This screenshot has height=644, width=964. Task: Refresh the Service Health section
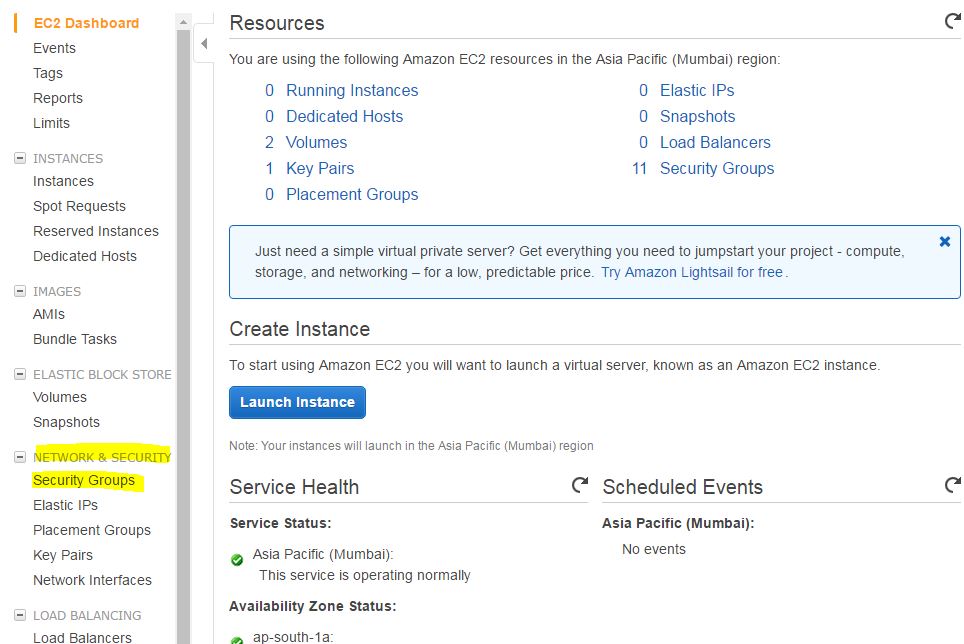[580, 484]
